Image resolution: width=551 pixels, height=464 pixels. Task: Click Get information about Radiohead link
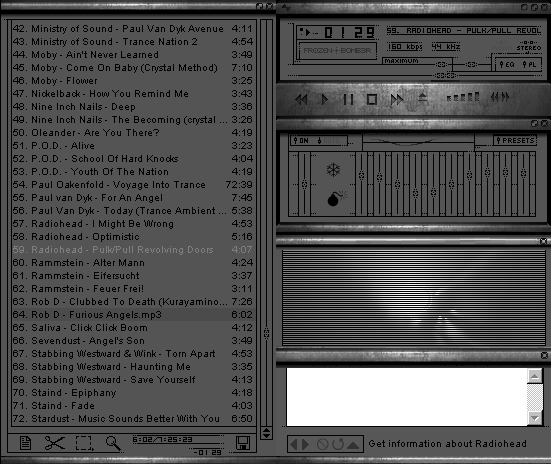447,444
